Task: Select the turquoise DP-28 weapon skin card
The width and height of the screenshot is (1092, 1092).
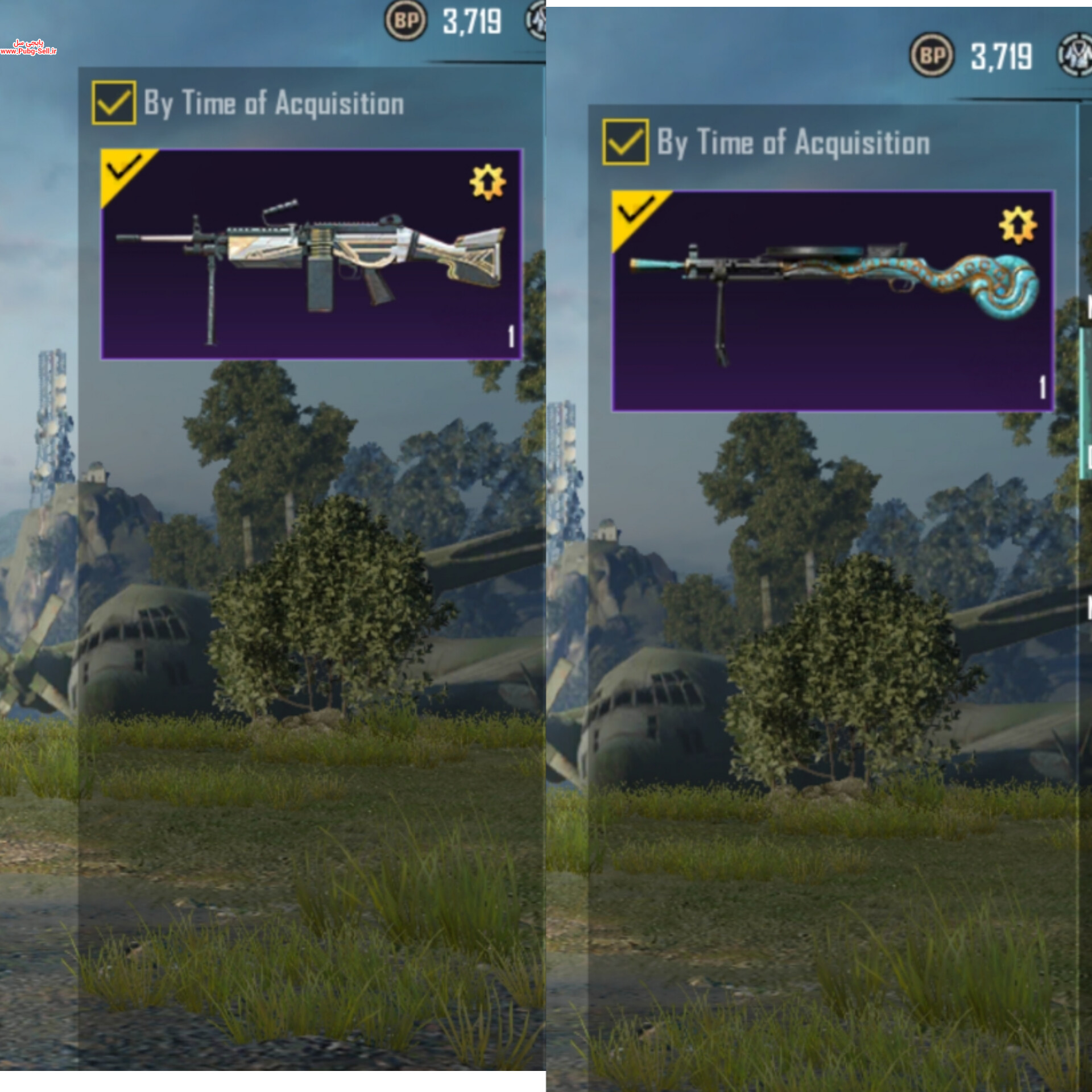Action: pyautogui.click(x=834, y=301)
